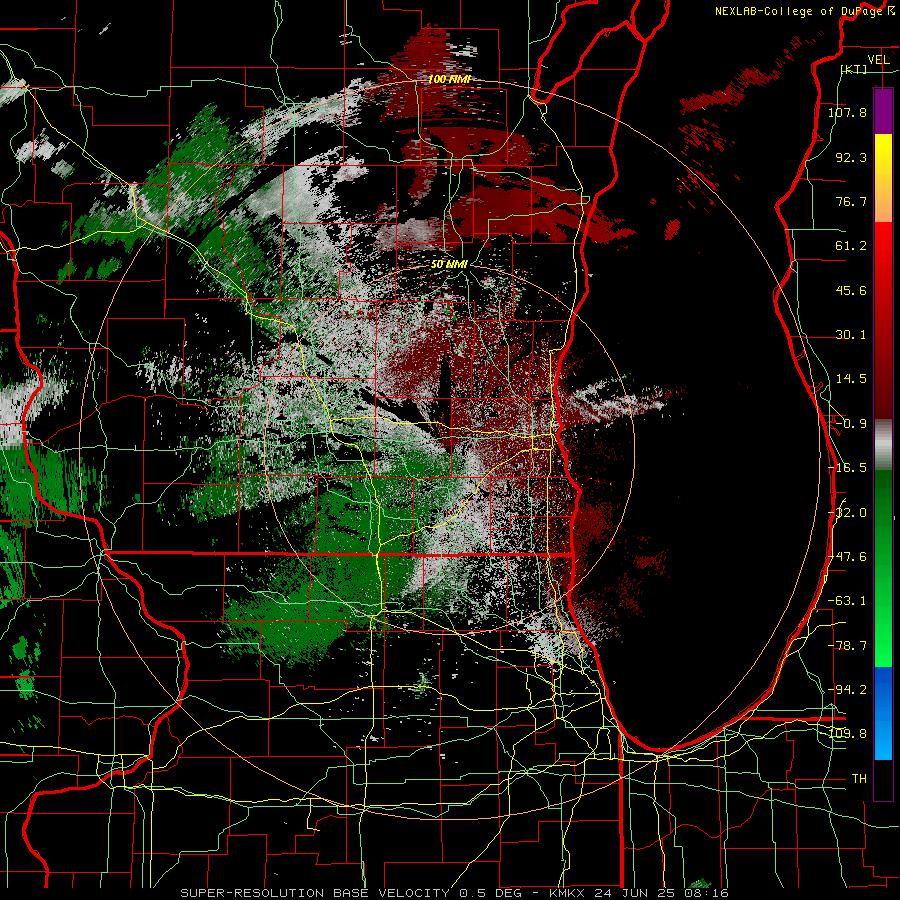Select the 45.6 velocity scale label

tap(851, 290)
